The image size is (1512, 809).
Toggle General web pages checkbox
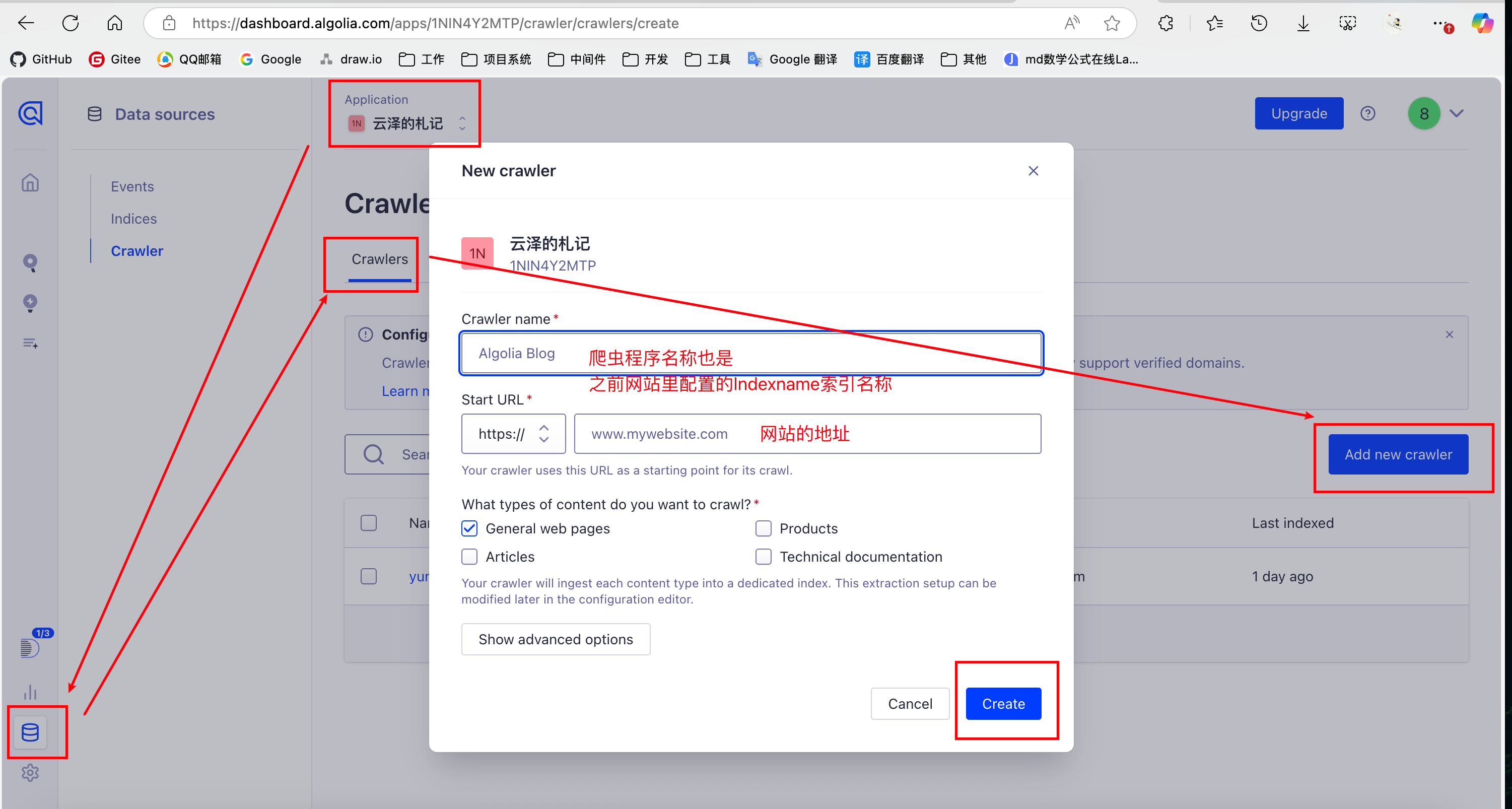pos(469,528)
